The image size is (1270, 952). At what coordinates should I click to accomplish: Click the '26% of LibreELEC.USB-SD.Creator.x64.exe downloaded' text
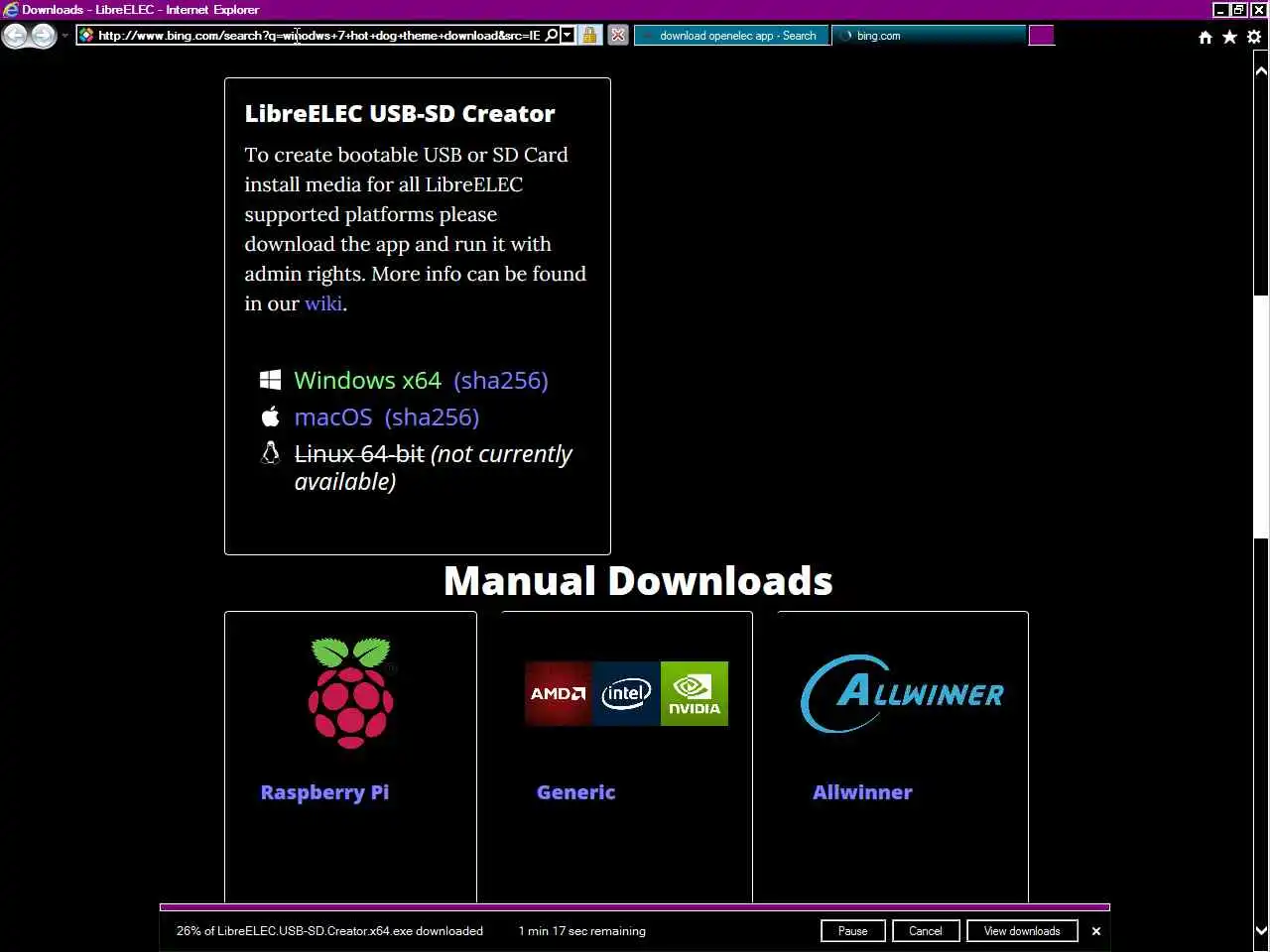[x=329, y=931]
